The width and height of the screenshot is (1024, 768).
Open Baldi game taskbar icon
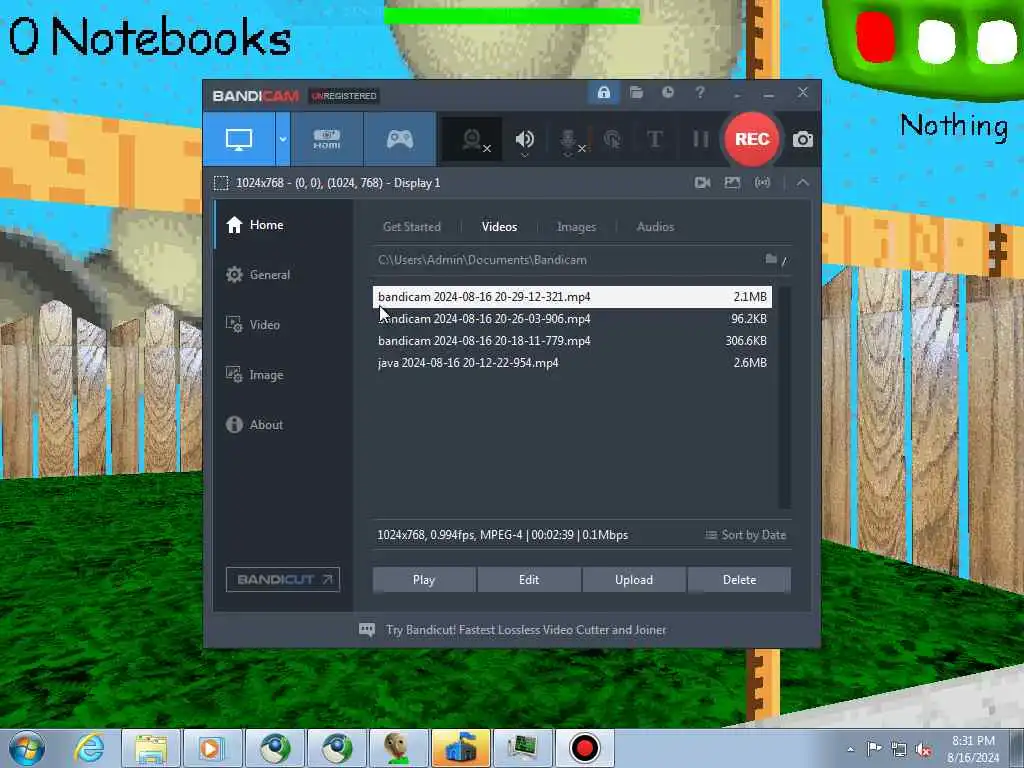click(x=398, y=748)
